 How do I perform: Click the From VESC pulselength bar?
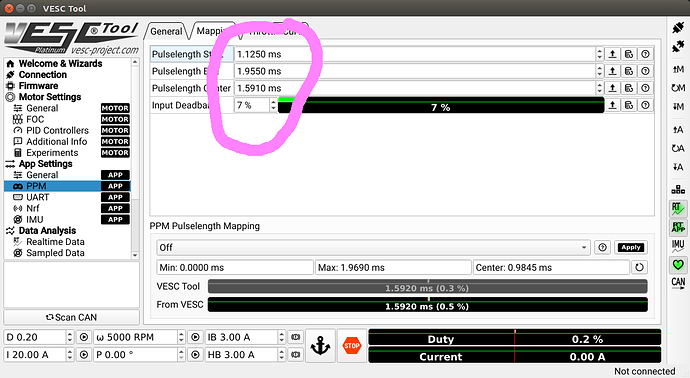click(427, 305)
